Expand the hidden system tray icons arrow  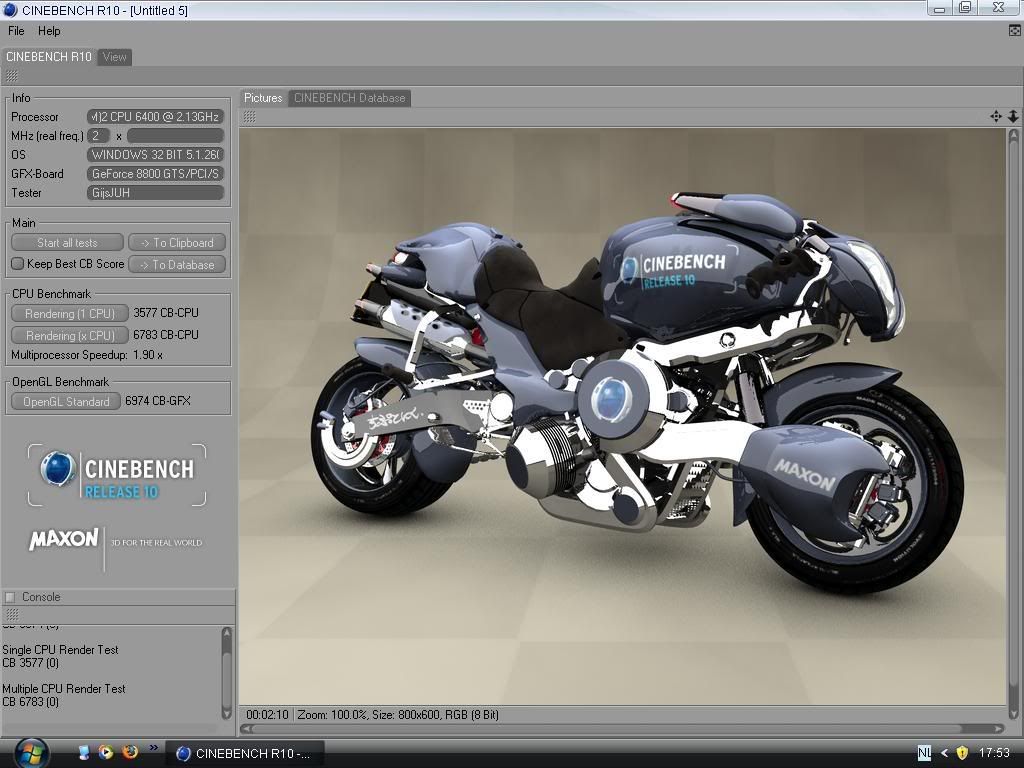pos(944,753)
